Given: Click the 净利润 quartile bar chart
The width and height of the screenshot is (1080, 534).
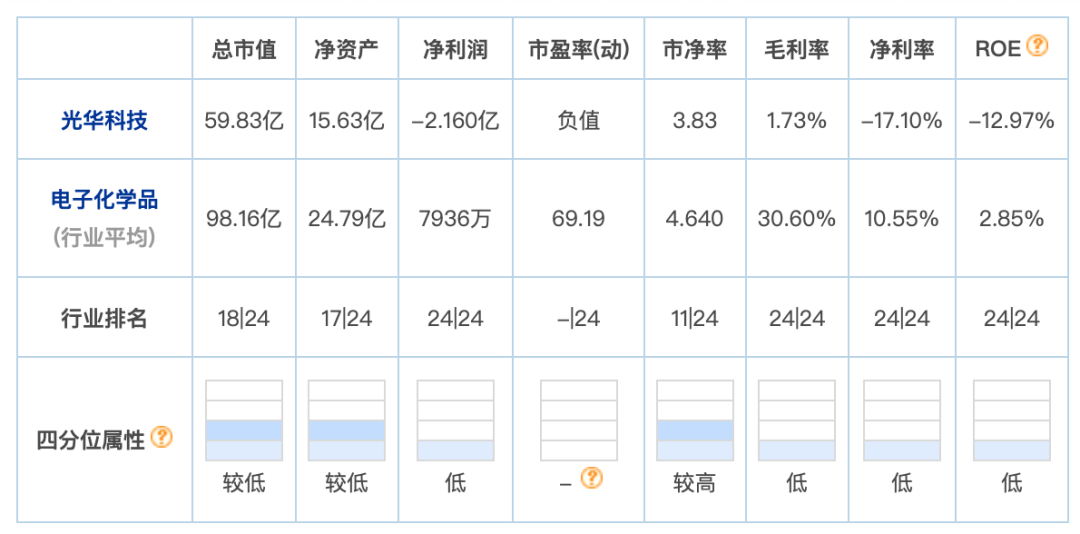Looking at the screenshot, I should pyautogui.click(x=455, y=420).
